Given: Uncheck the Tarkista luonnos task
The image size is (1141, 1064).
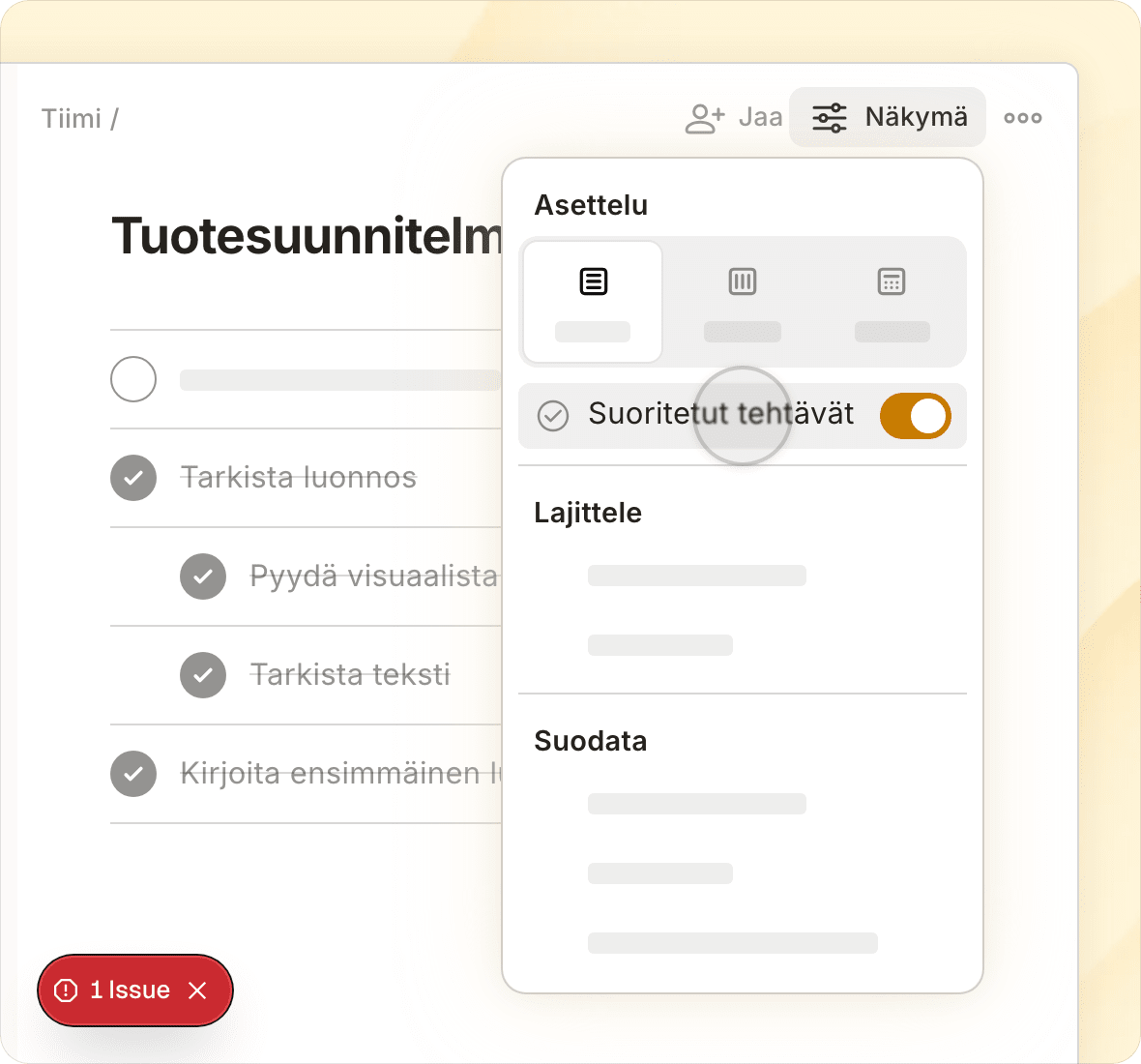Looking at the screenshot, I should [133, 478].
